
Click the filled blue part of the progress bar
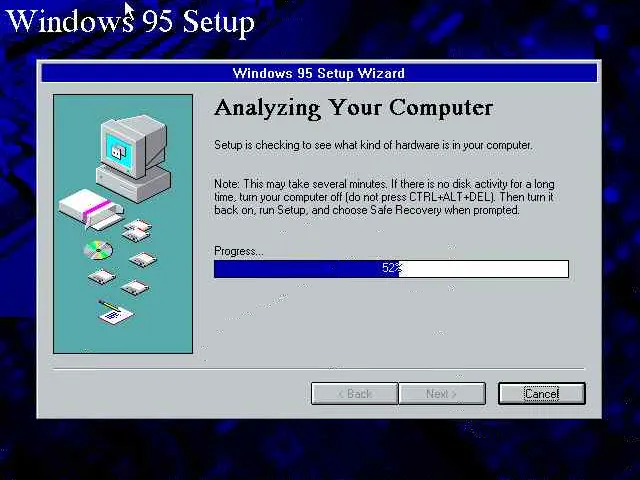click(x=306, y=269)
